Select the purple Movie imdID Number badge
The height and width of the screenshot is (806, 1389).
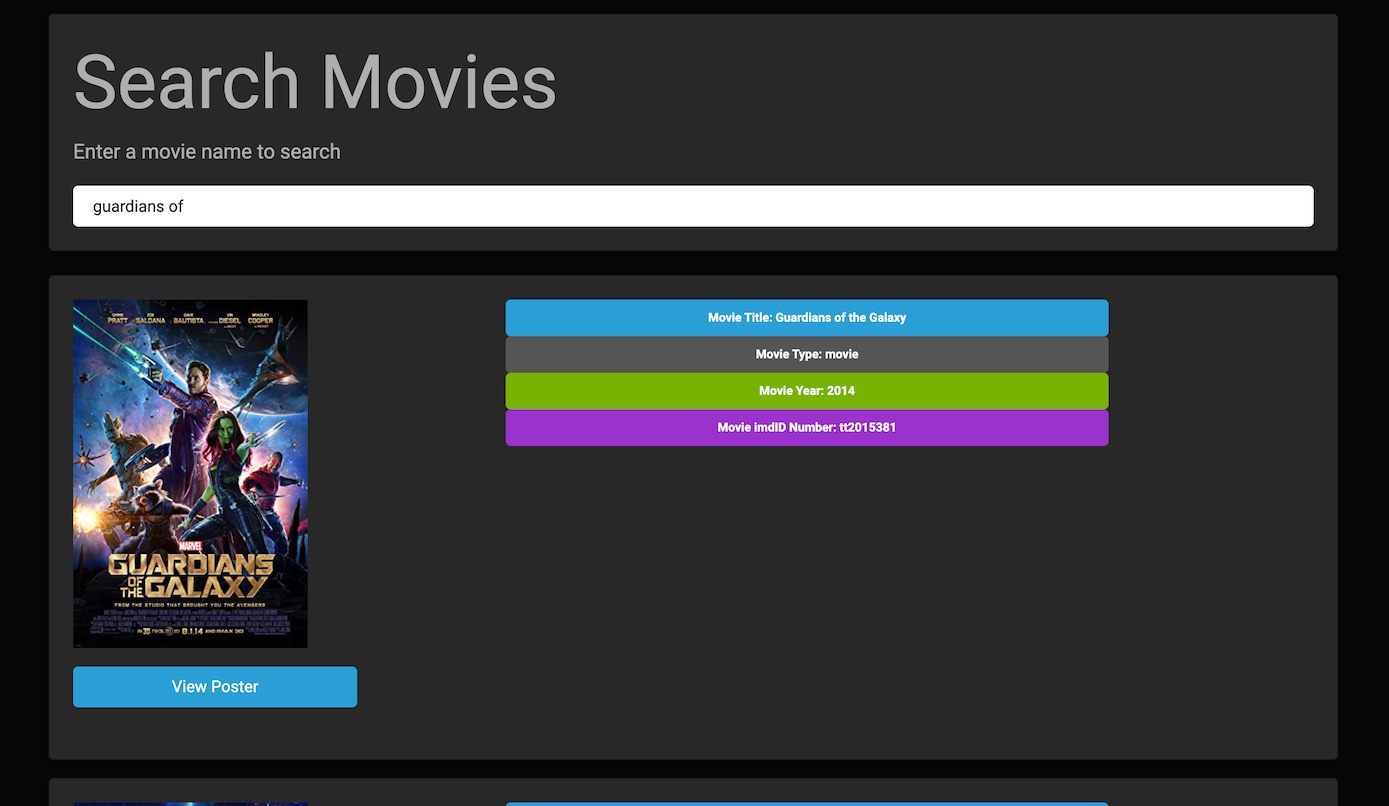(806, 427)
